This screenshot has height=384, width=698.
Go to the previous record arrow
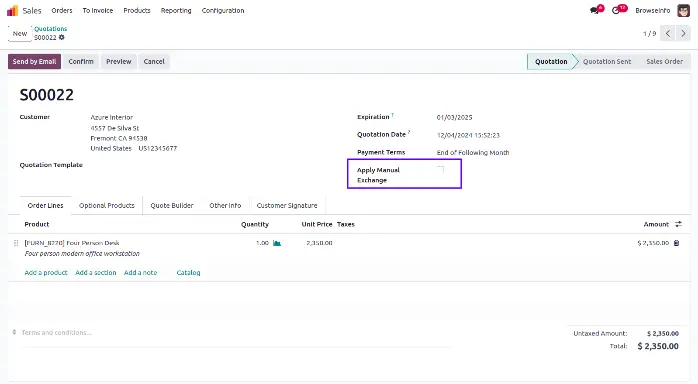click(x=668, y=33)
